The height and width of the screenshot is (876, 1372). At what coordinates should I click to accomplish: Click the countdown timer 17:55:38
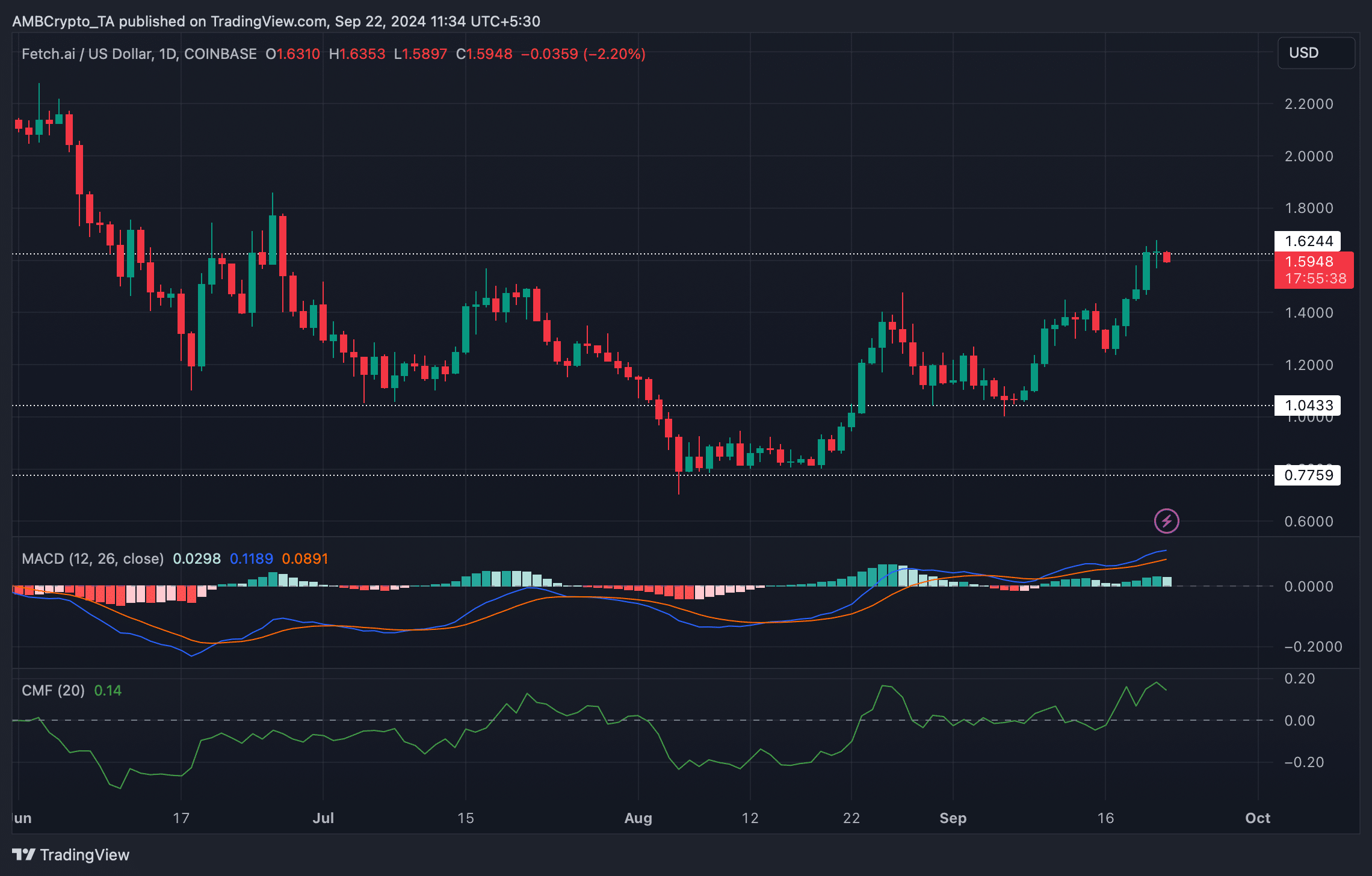pos(1315,279)
